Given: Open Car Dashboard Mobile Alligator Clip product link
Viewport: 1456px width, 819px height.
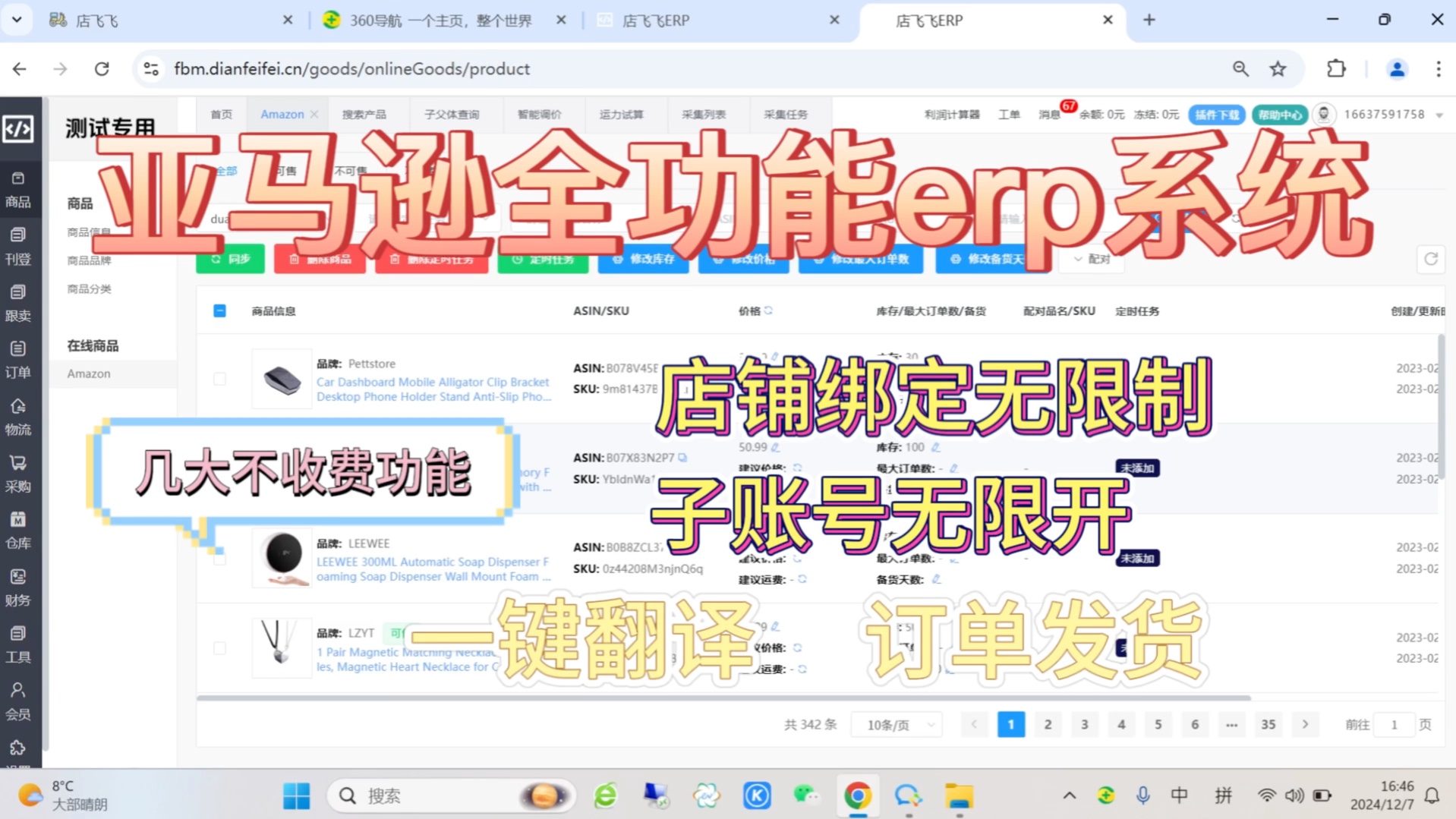Looking at the screenshot, I should point(433,389).
